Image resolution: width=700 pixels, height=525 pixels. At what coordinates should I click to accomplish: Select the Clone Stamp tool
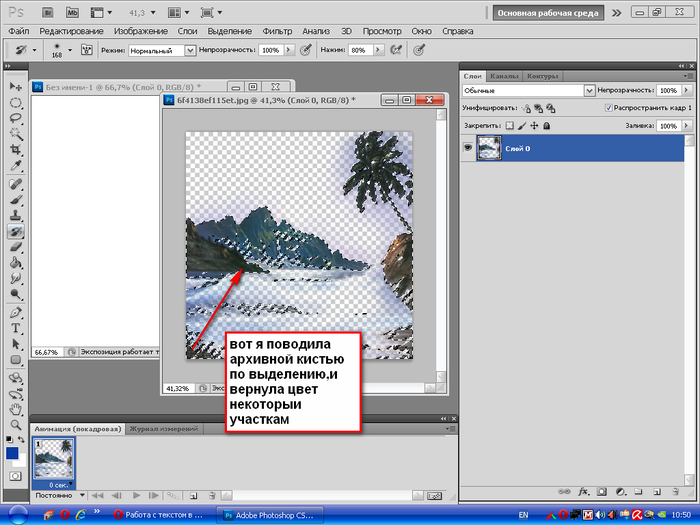pyautogui.click(x=16, y=215)
